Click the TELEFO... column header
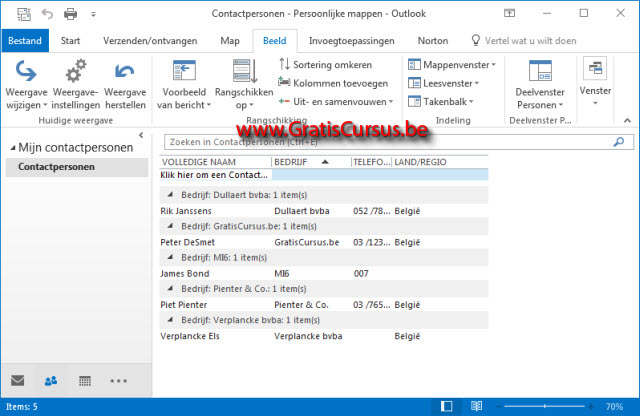The image size is (640, 416). point(371,162)
